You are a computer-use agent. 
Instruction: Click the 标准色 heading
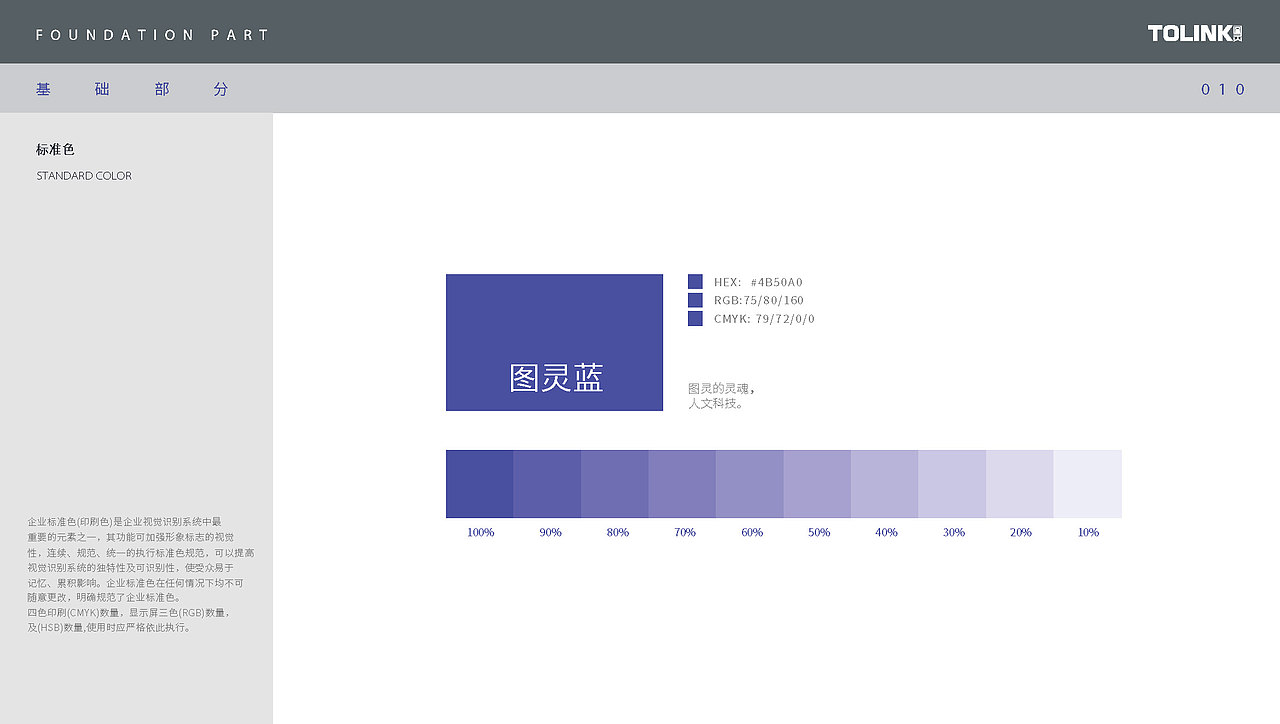click(x=55, y=149)
